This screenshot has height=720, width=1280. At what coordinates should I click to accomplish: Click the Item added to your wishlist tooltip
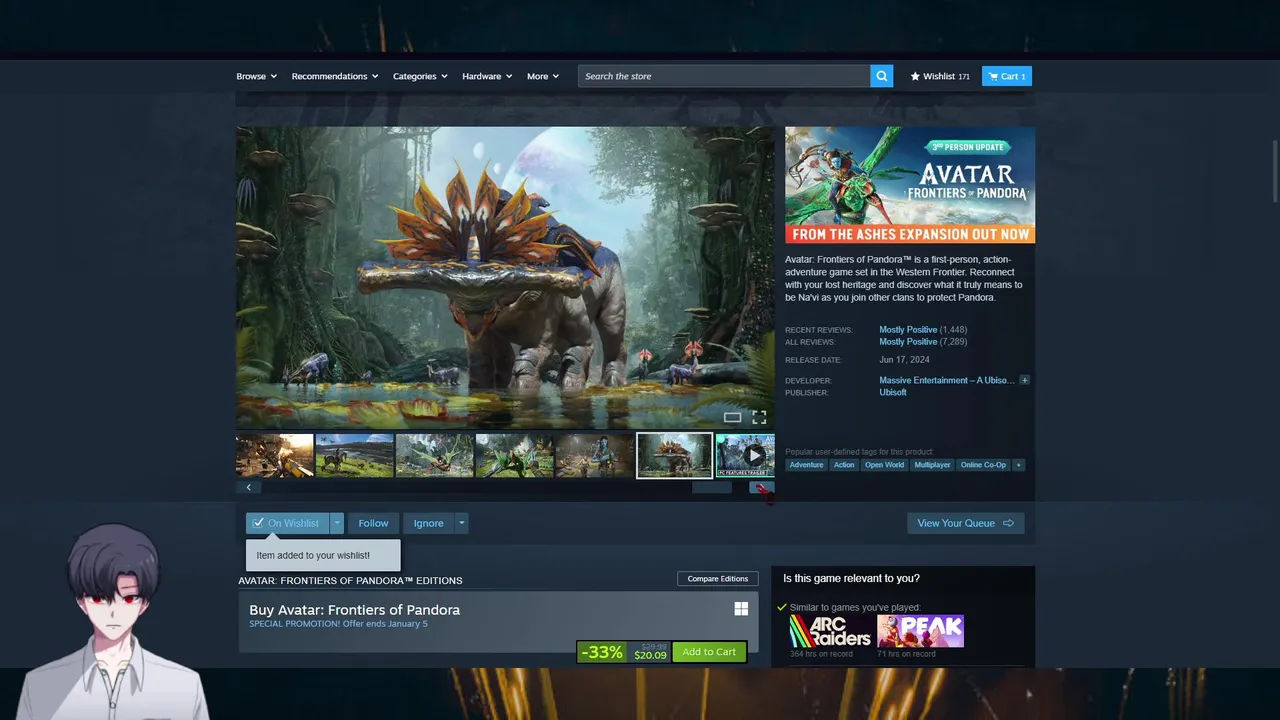tap(323, 555)
